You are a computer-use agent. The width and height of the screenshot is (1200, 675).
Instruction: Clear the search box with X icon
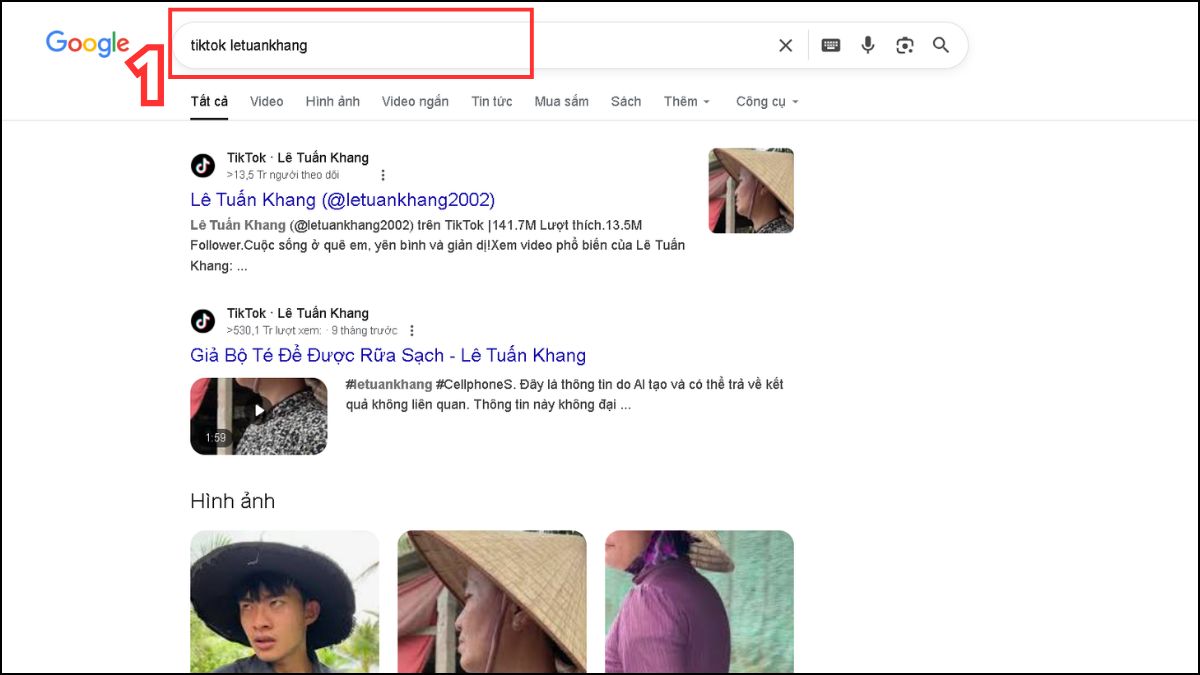(x=786, y=45)
